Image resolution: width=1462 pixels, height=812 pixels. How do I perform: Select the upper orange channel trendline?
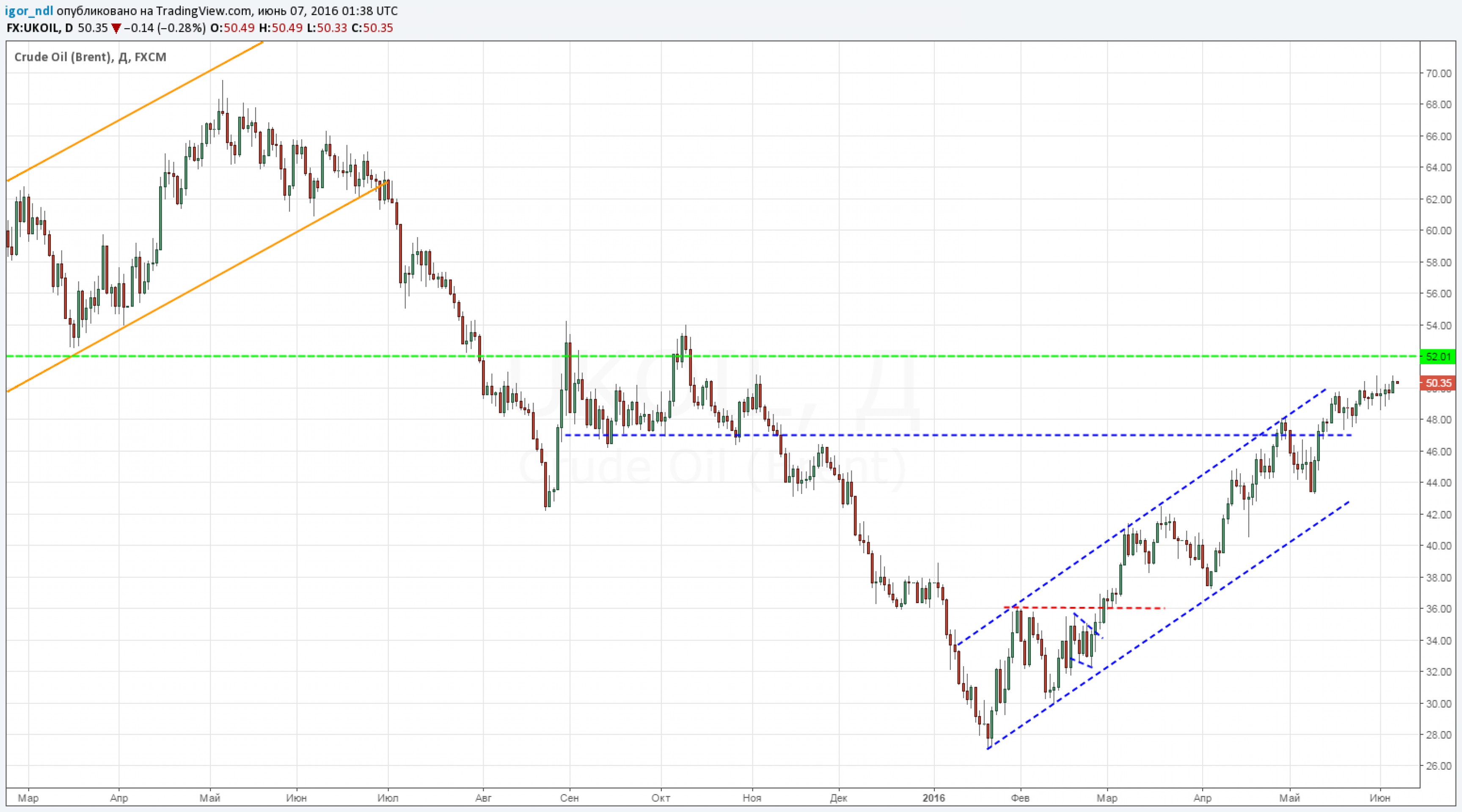(x=136, y=112)
